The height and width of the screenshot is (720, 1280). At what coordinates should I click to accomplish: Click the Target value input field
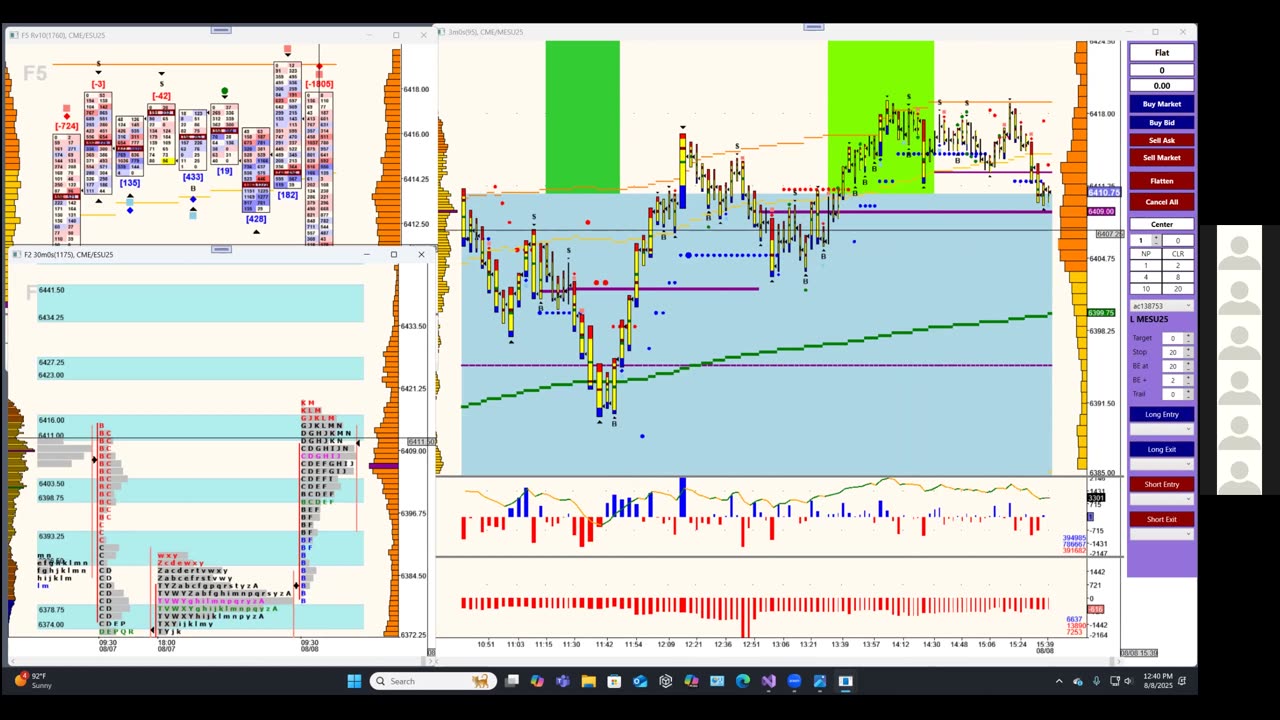[1172, 338]
